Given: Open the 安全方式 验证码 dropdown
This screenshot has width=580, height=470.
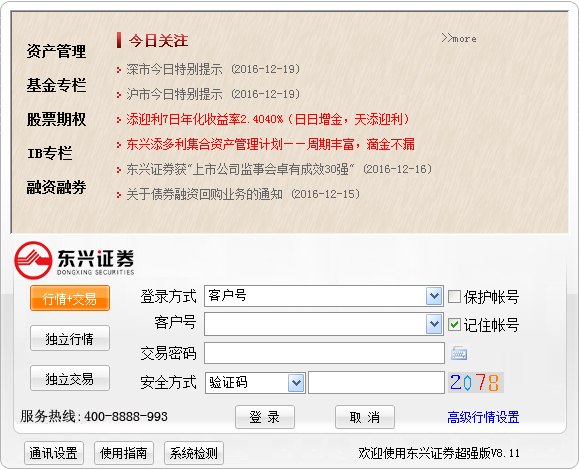Looking at the screenshot, I should coord(296,383).
